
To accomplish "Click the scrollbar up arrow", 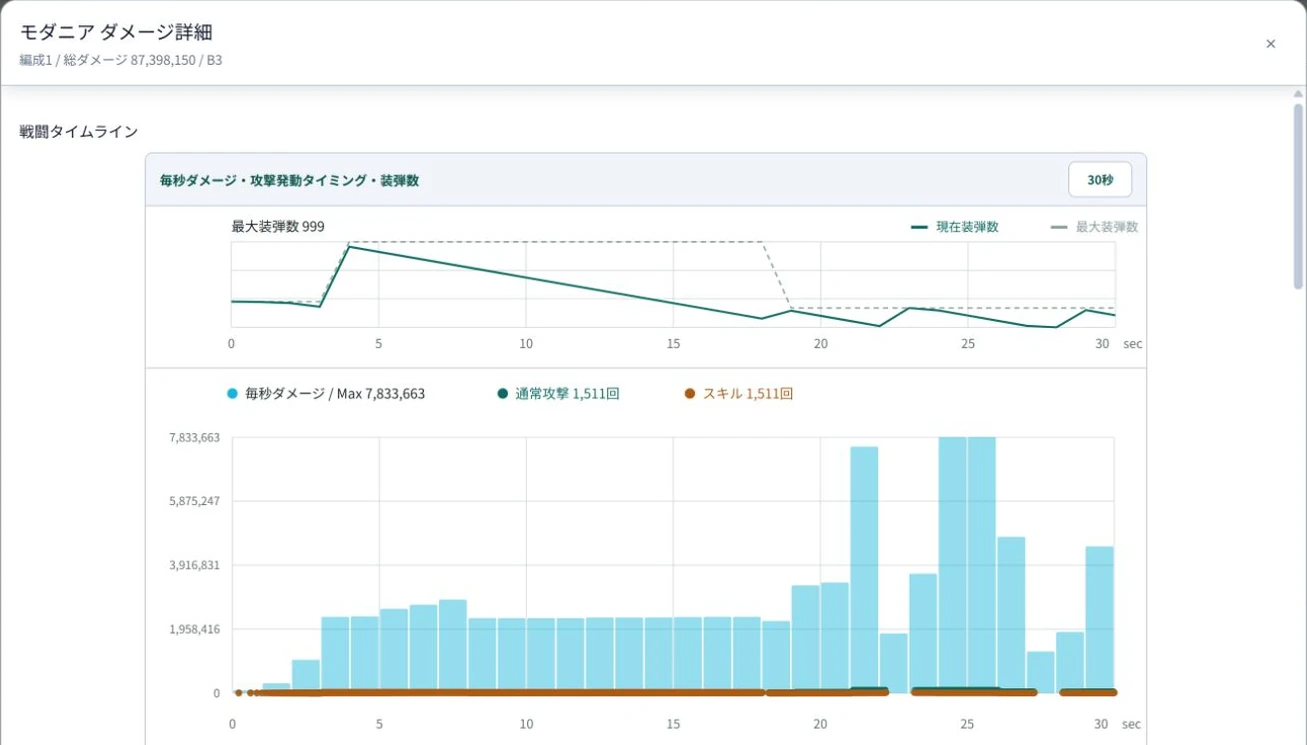I will pos(1298,94).
